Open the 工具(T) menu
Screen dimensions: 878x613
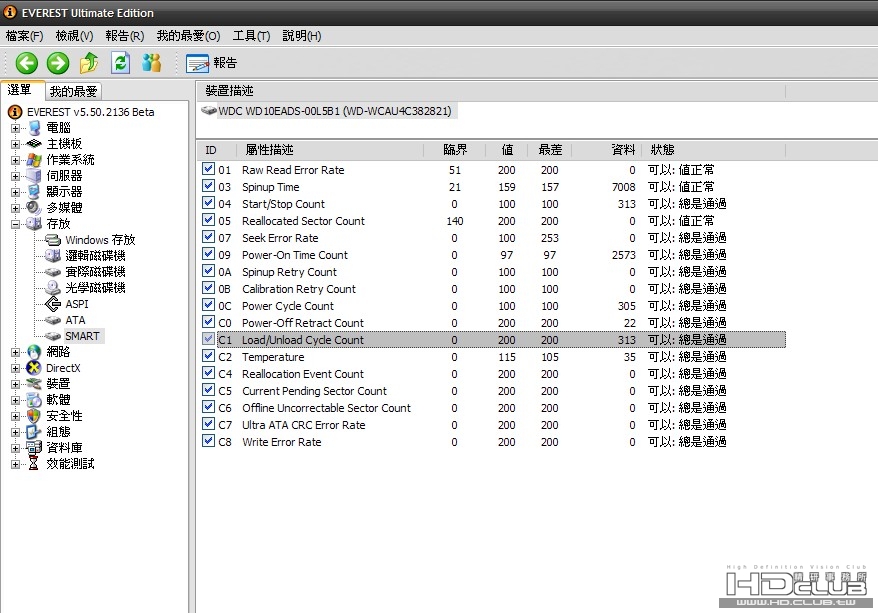[251, 36]
